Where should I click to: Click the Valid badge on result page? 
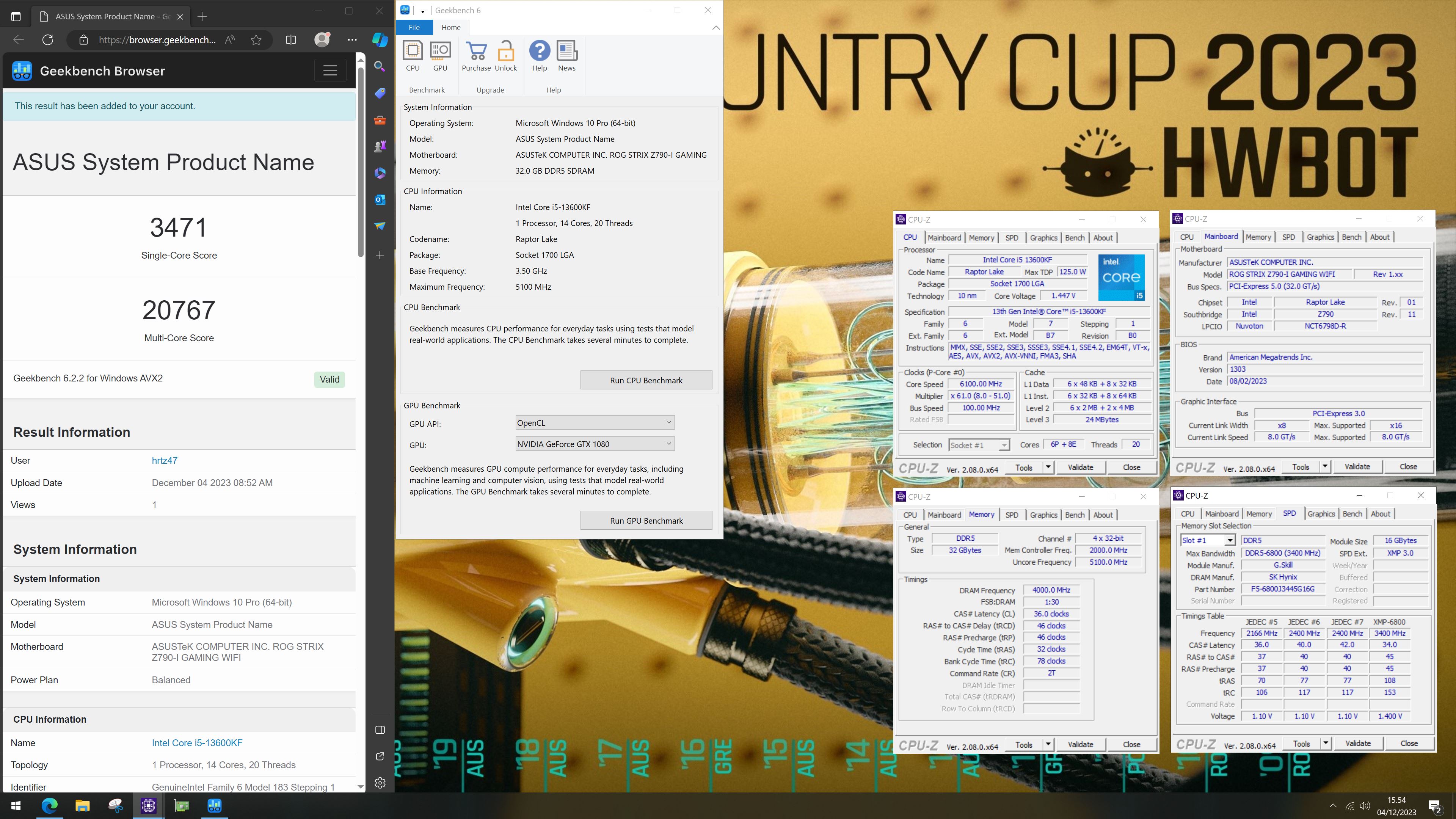(329, 379)
